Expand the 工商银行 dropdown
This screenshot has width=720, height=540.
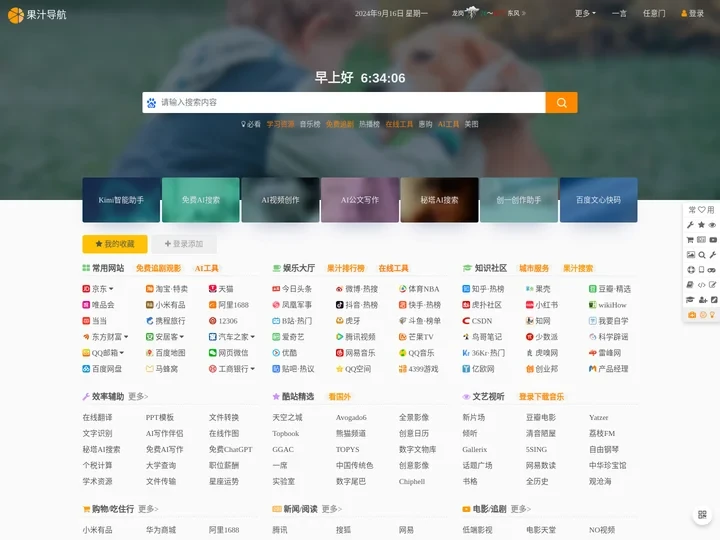[253, 369]
